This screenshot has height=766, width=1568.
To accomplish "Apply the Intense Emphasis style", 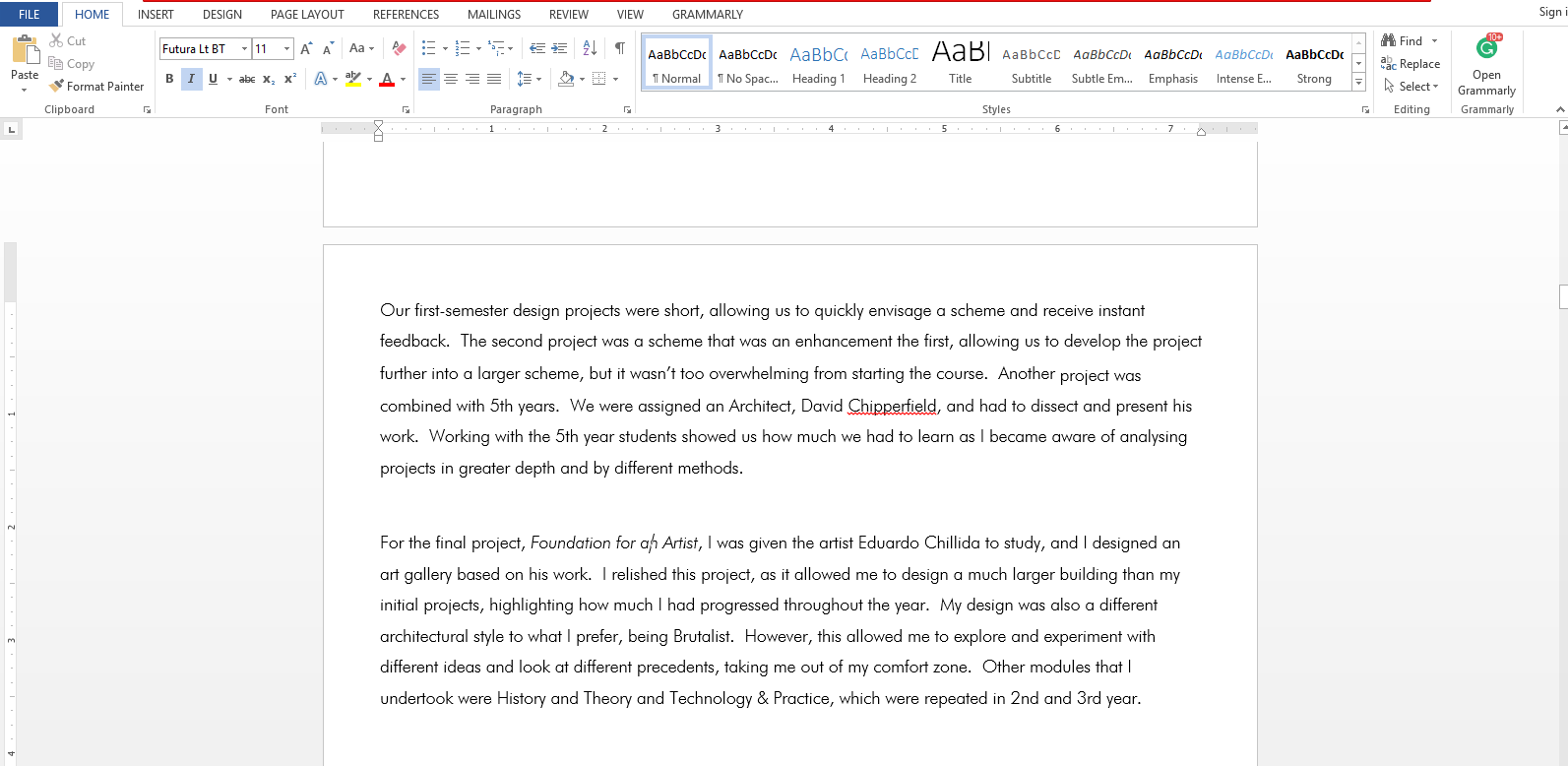I will click(1244, 64).
